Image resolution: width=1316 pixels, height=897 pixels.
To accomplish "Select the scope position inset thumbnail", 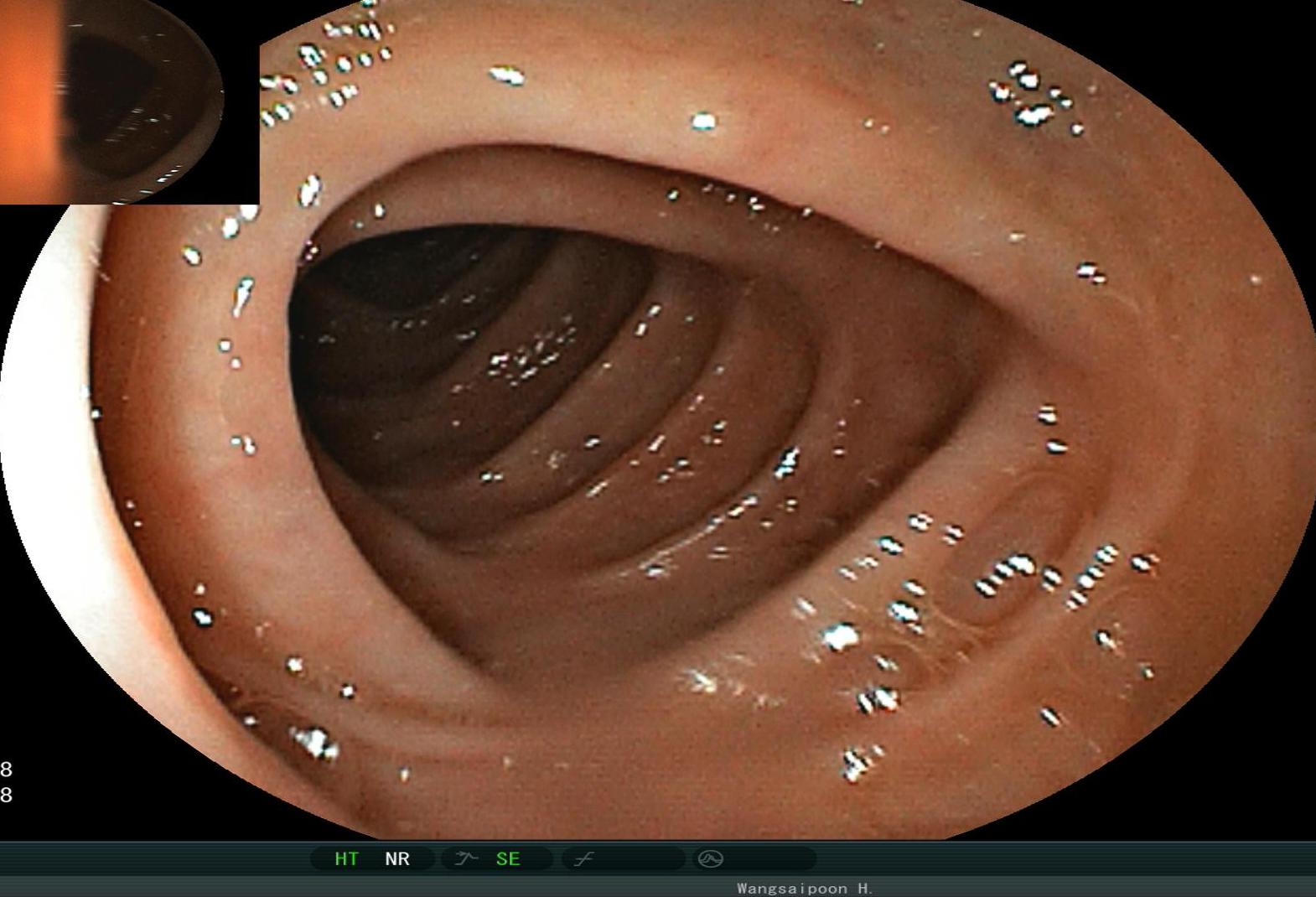I will coord(129,101).
